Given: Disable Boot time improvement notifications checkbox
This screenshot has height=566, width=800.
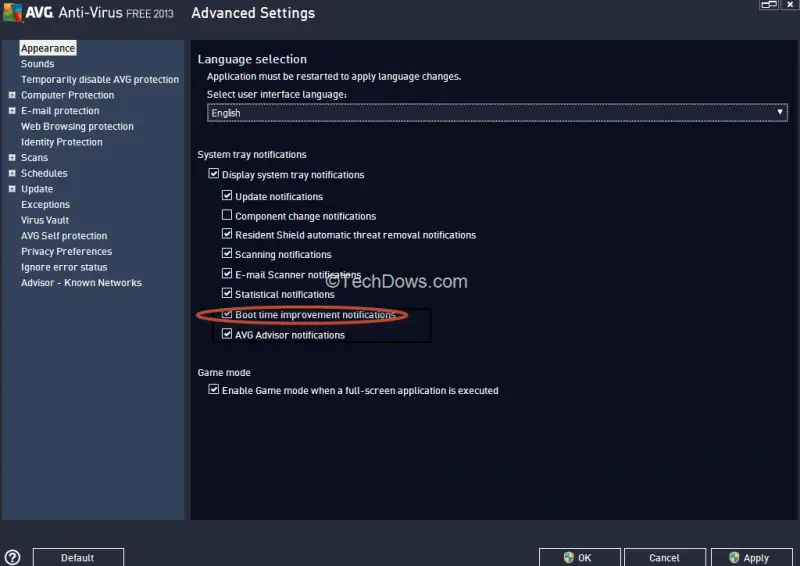Looking at the screenshot, I should coord(227,314).
